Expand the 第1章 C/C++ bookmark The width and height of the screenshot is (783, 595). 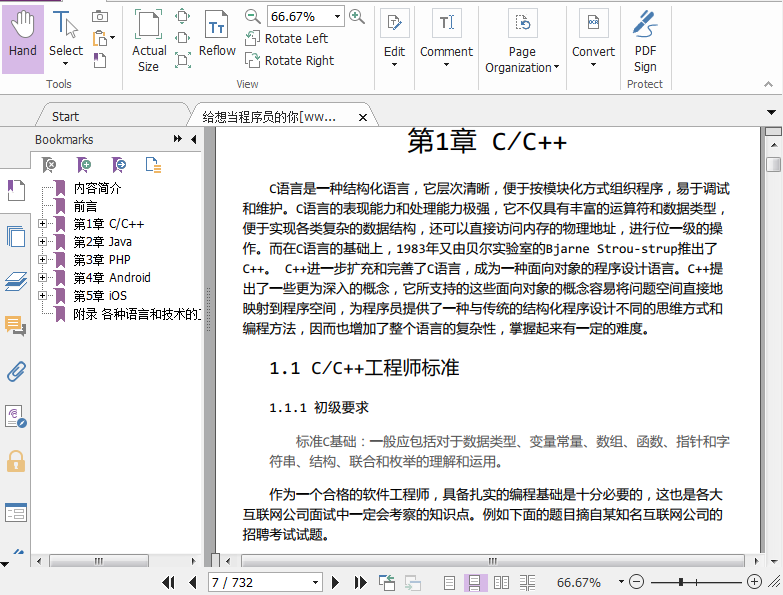[42, 224]
